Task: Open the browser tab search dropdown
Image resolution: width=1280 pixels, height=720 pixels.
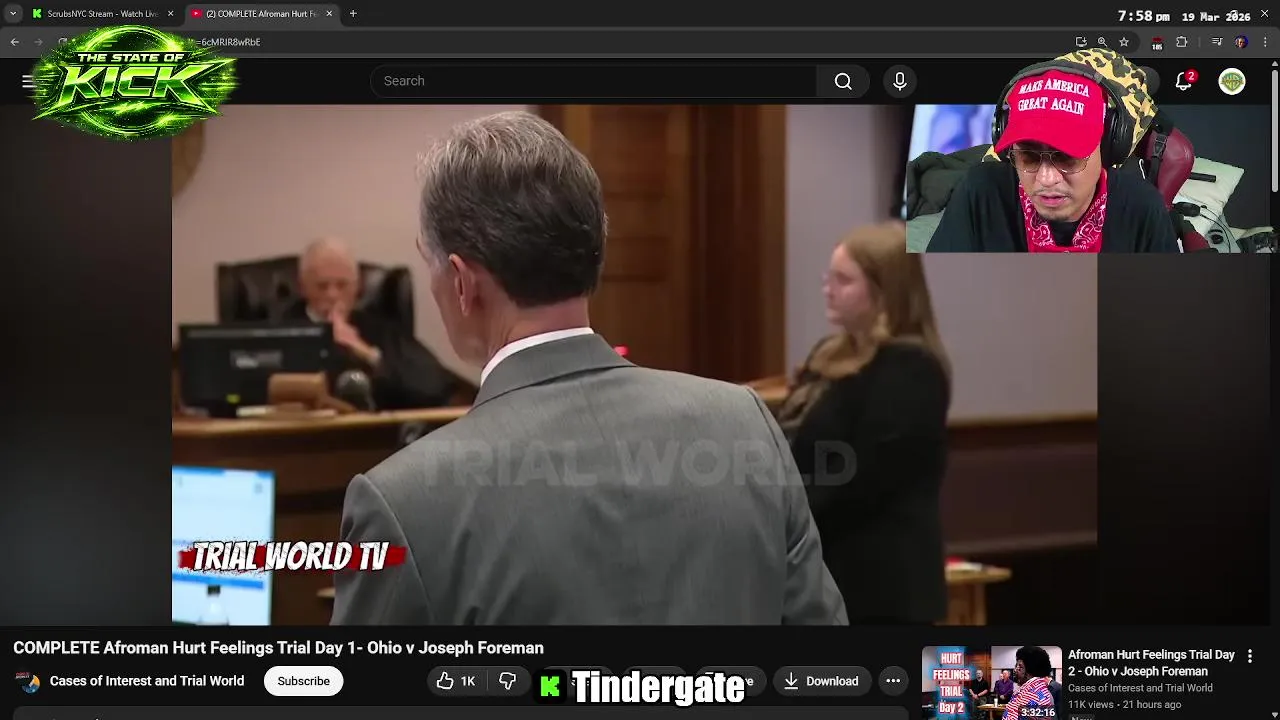Action: [x=13, y=14]
